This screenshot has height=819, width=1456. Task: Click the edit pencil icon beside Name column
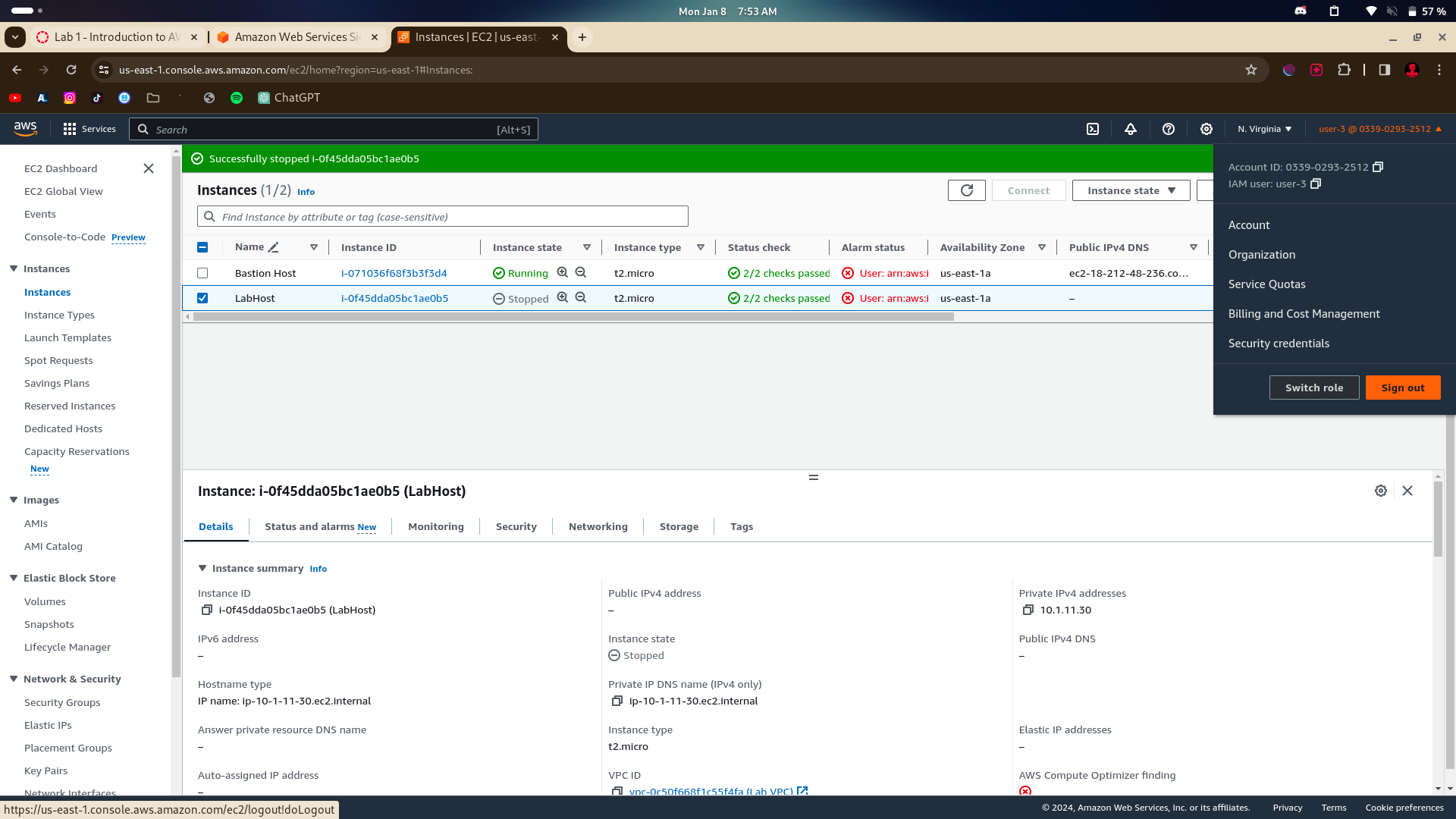(274, 247)
